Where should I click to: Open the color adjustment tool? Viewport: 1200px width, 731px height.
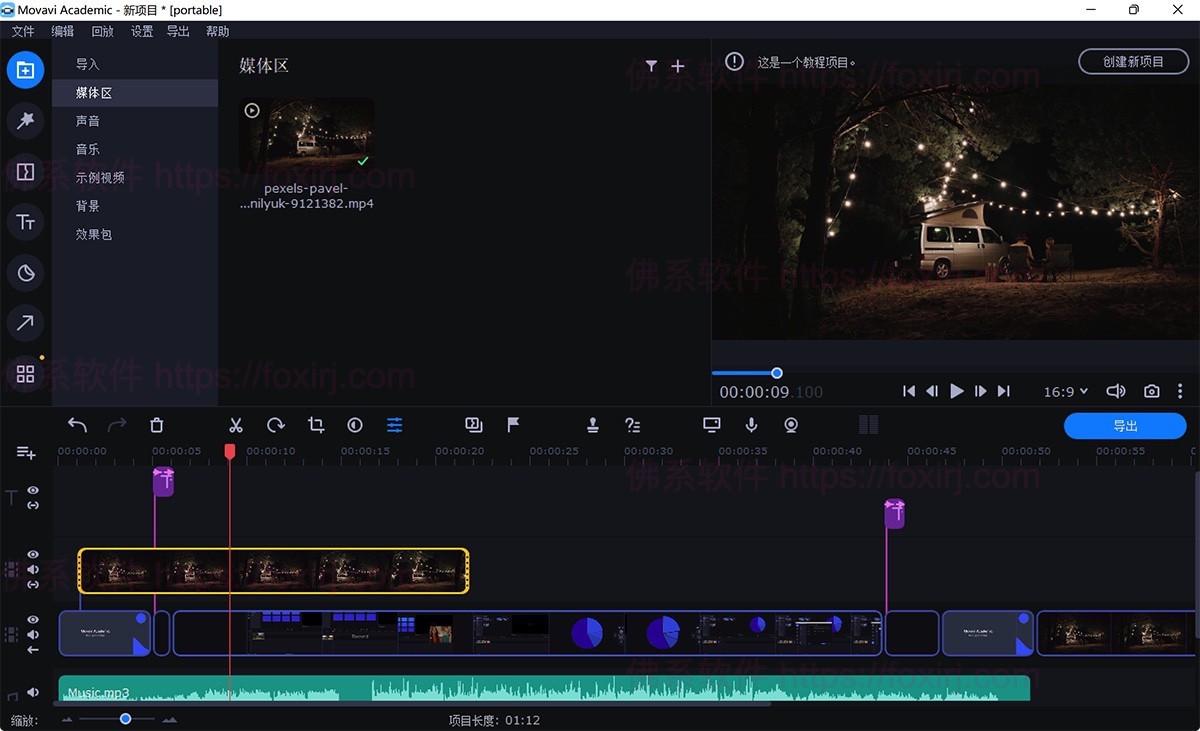click(355, 425)
